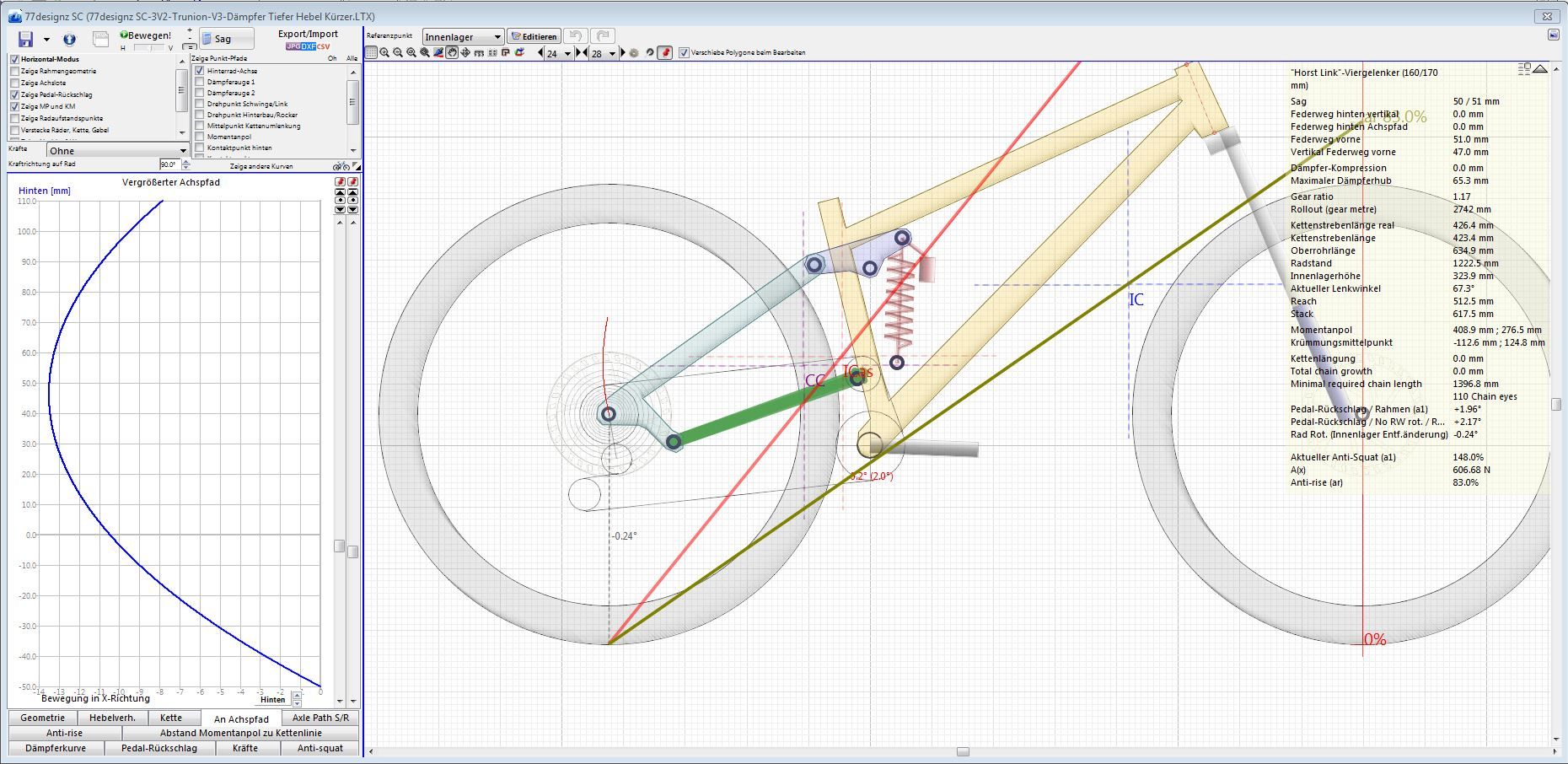Image resolution: width=1568 pixels, height=764 pixels.
Task: Click the undo arrow button
Action: tap(576, 36)
